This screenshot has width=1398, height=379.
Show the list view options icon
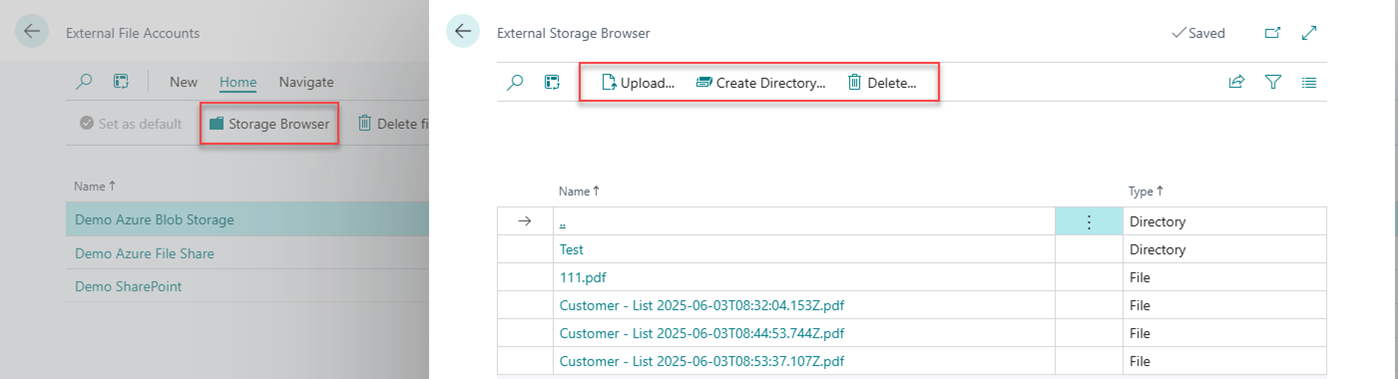pyautogui.click(x=1309, y=83)
